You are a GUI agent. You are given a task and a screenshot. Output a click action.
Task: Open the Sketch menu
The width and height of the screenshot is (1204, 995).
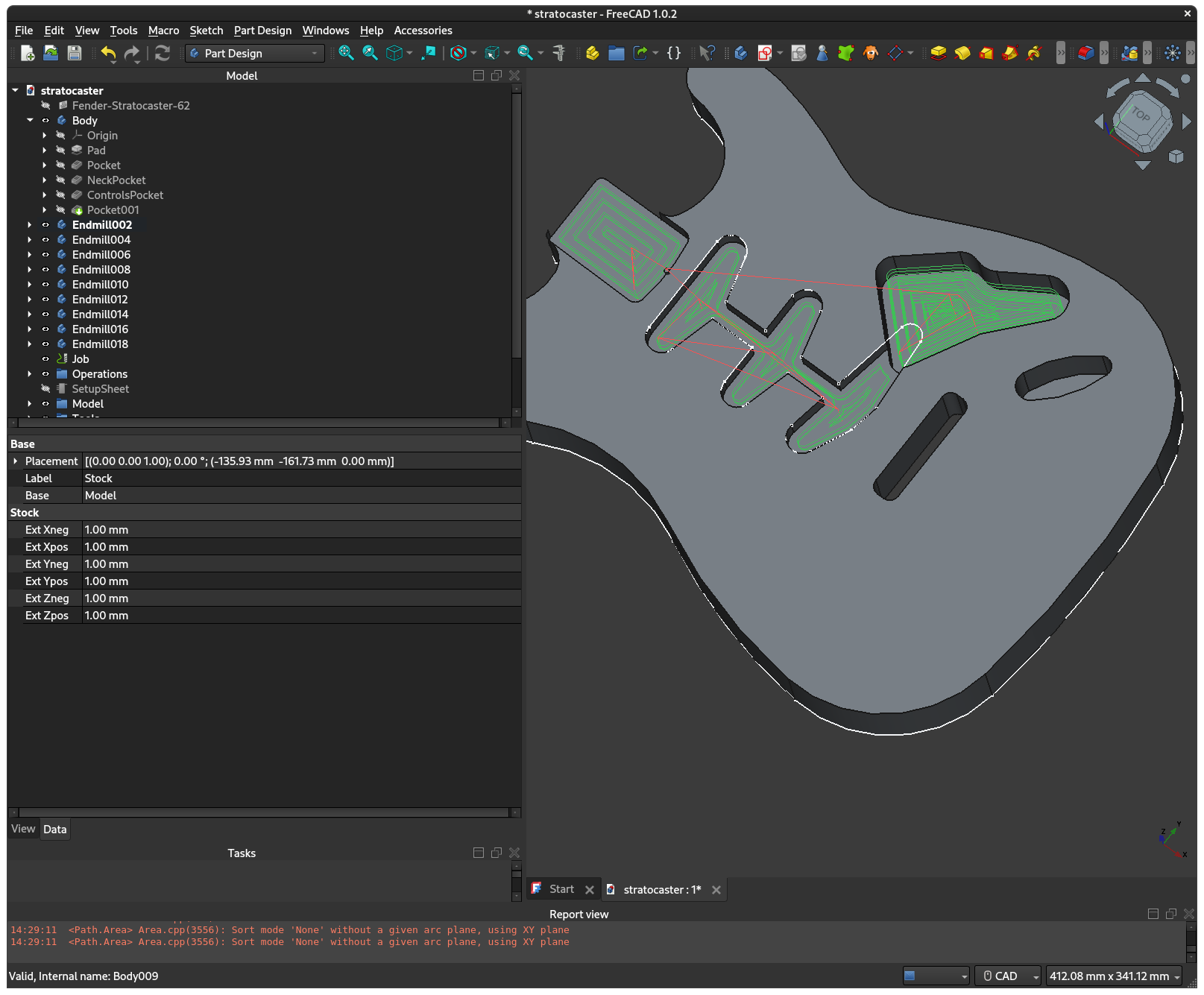[x=206, y=31]
